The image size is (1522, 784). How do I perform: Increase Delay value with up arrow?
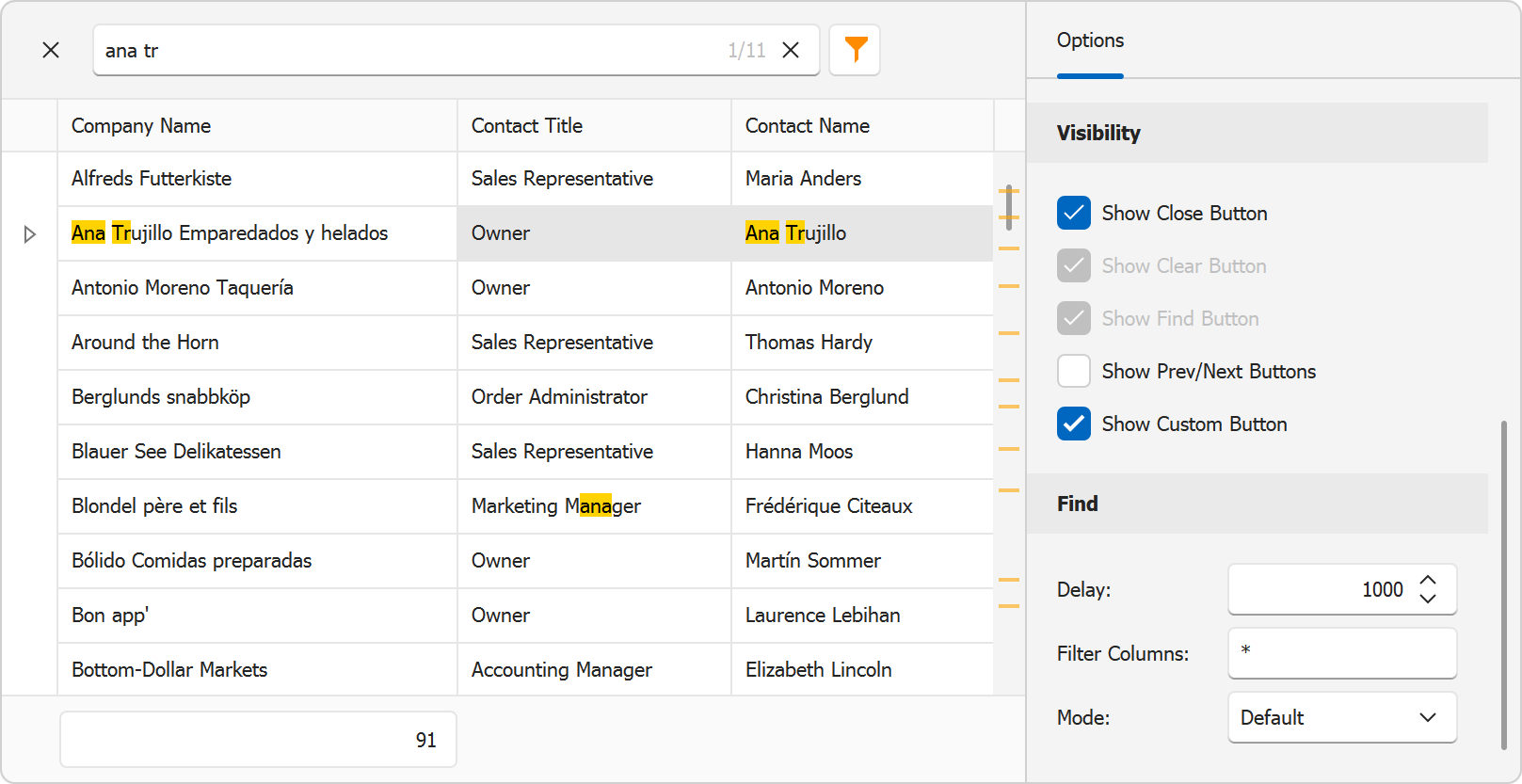coord(1428,581)
